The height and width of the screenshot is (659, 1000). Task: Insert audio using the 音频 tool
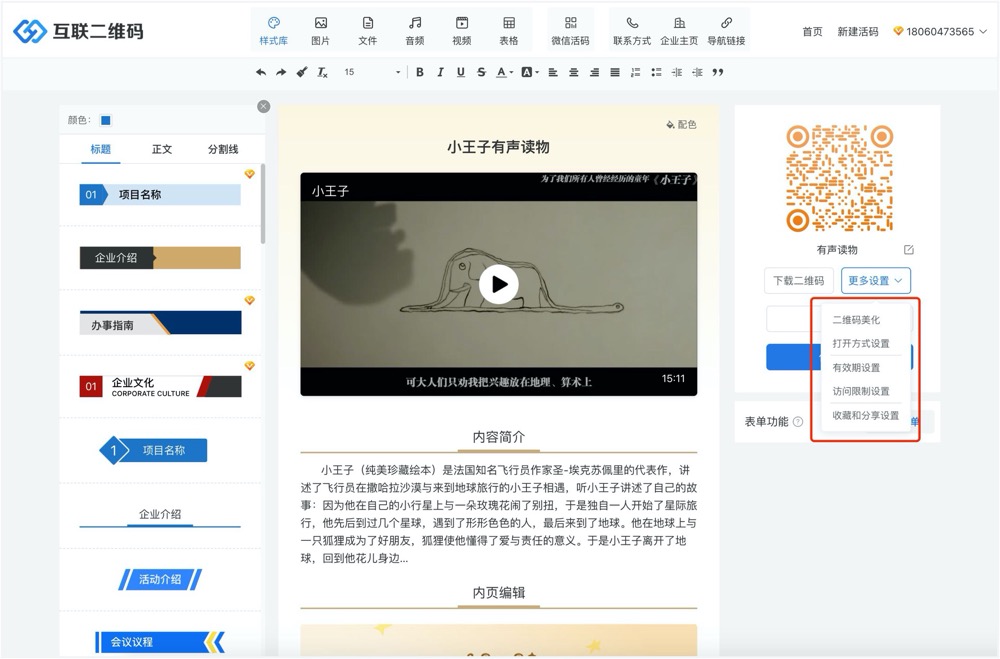coord(415,31)
